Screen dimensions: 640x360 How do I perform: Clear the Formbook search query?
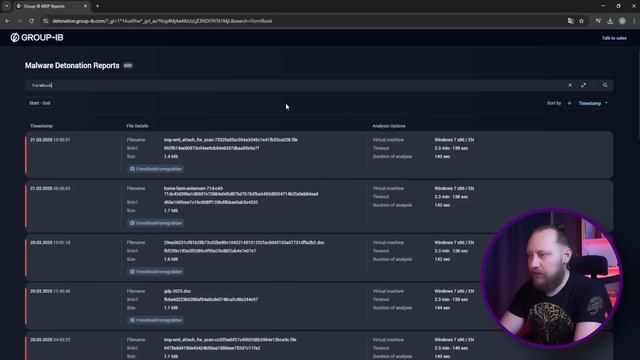point(570,85)
